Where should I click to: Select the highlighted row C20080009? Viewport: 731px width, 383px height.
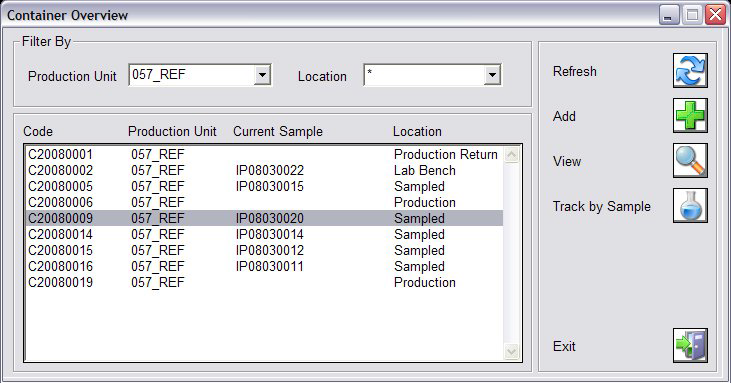[264, 218]
